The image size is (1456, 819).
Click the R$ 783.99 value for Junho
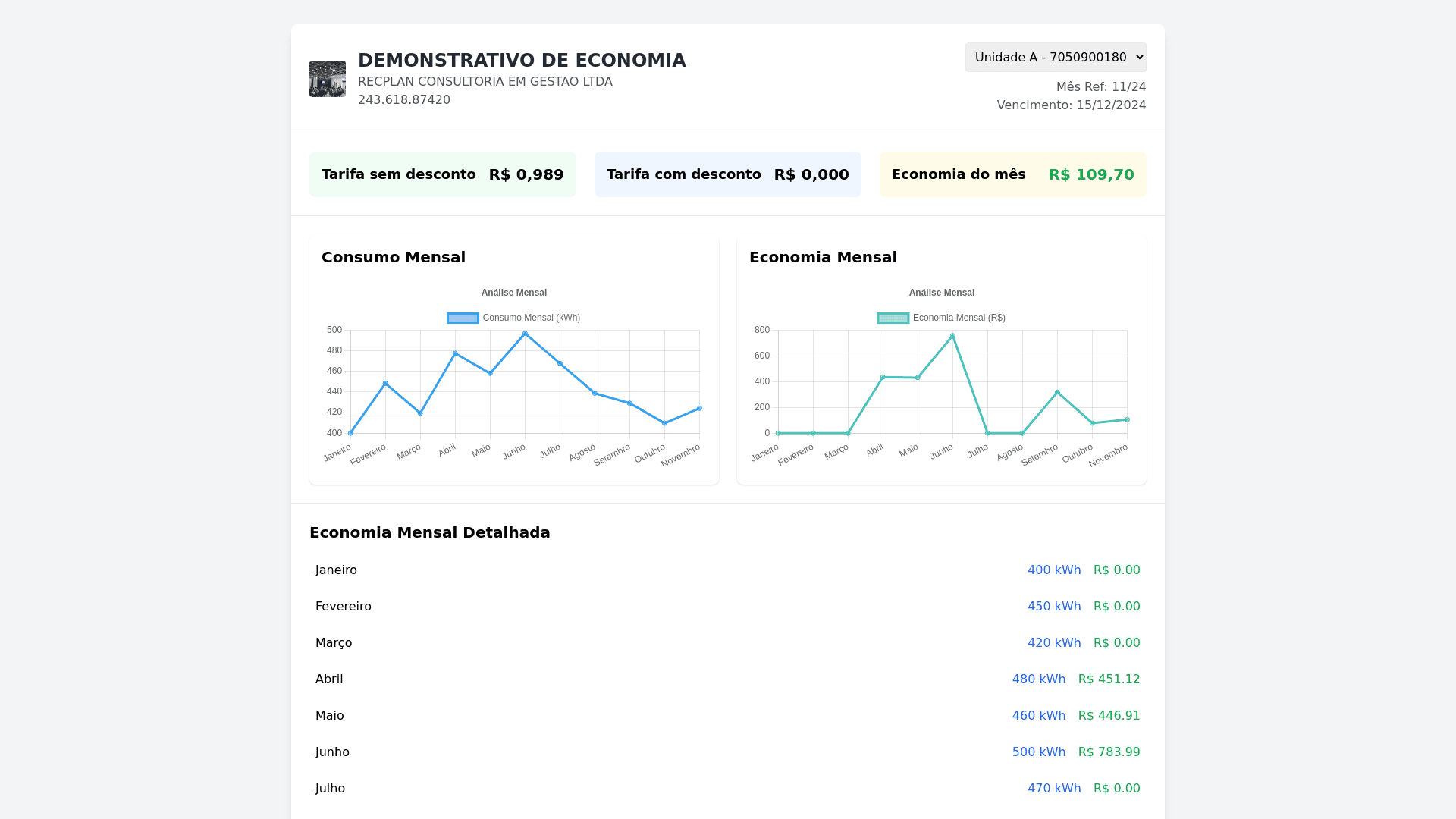pos(1109,752)
